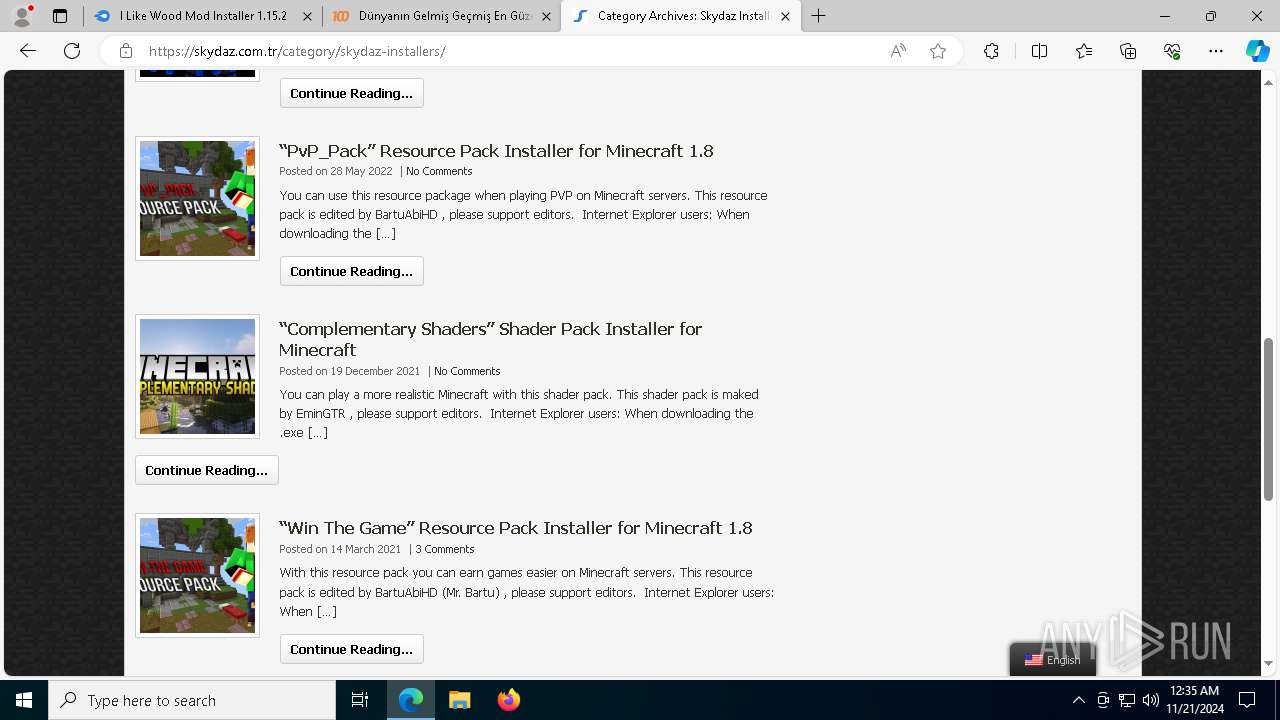Close the Dünyanın Gelmiş Geçmiş tab
The image size is (1280, 720).
coord(546,16)
